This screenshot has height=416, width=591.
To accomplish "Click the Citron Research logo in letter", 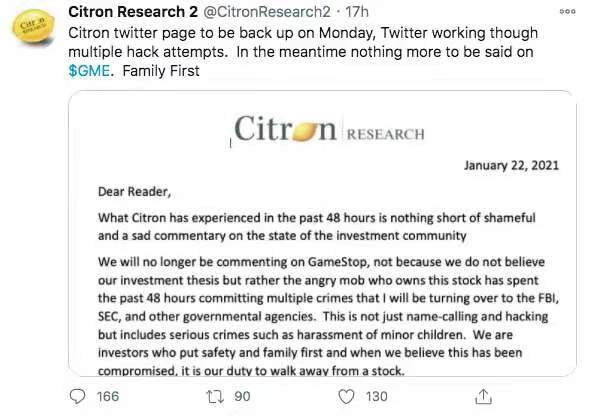I will point(329,129).
